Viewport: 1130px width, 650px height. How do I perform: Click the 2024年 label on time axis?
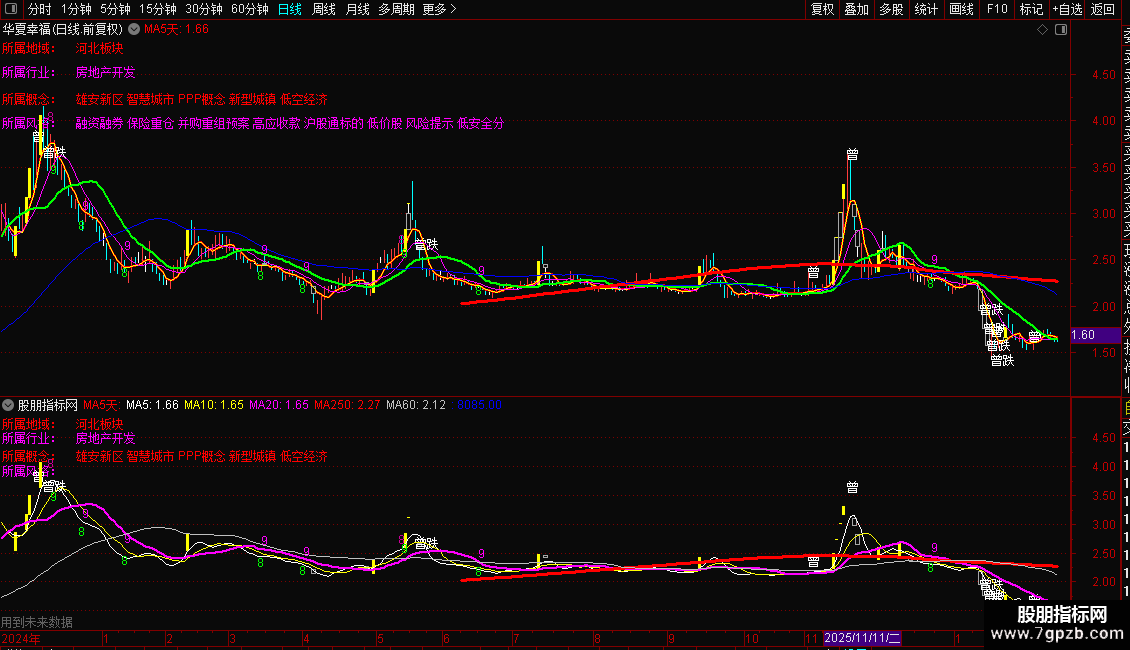(x=21, y=638)
